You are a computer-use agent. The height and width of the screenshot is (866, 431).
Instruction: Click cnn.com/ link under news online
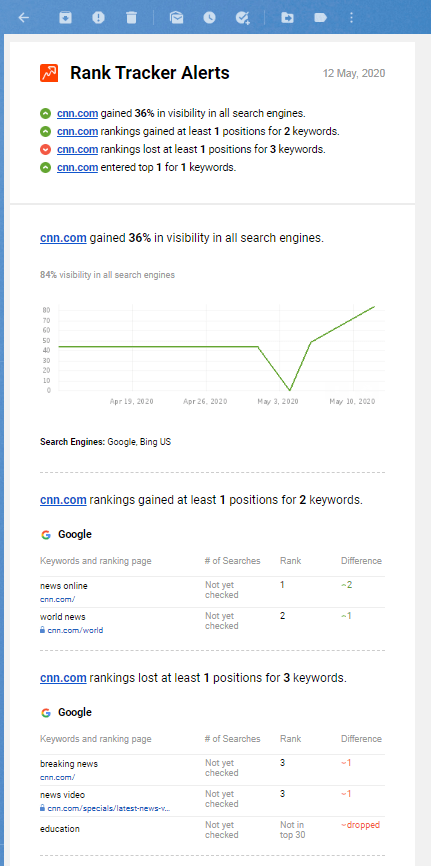tap(57, 599)
